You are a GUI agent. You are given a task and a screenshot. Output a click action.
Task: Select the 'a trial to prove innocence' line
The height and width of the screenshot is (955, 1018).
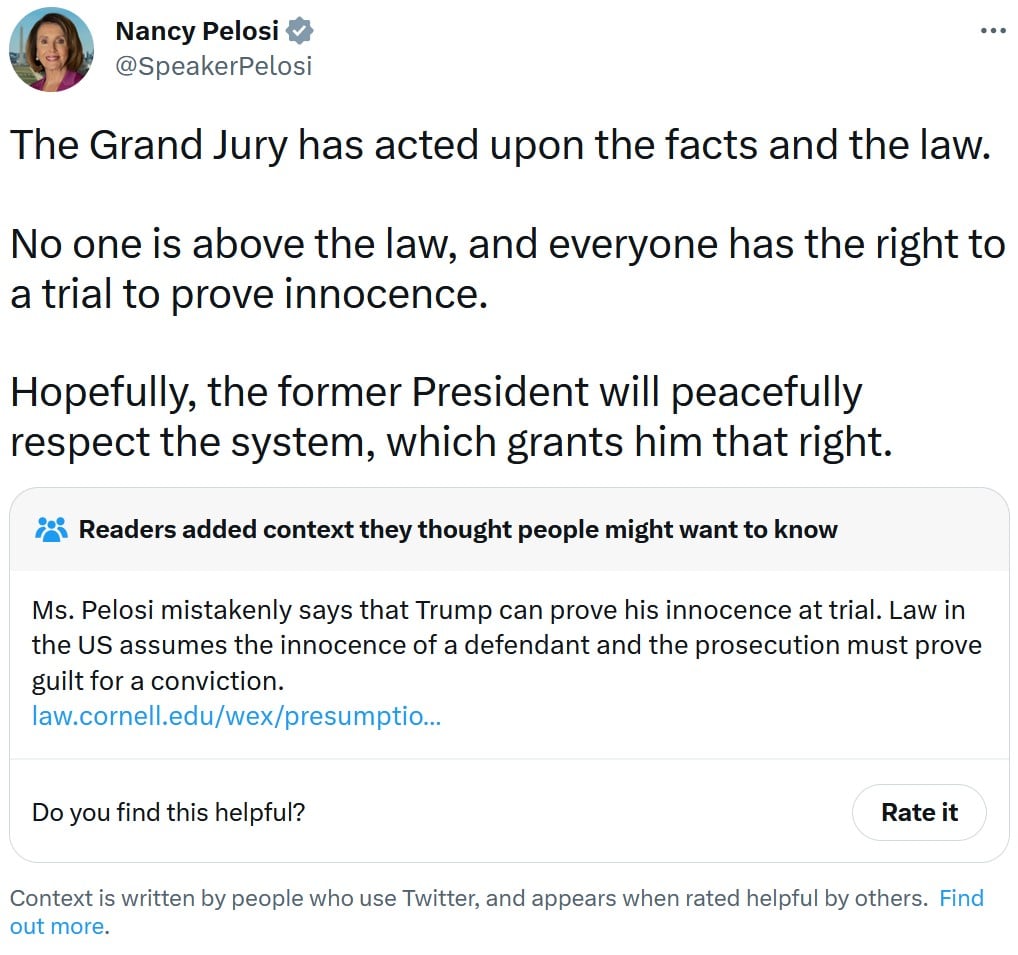point(249,294)
